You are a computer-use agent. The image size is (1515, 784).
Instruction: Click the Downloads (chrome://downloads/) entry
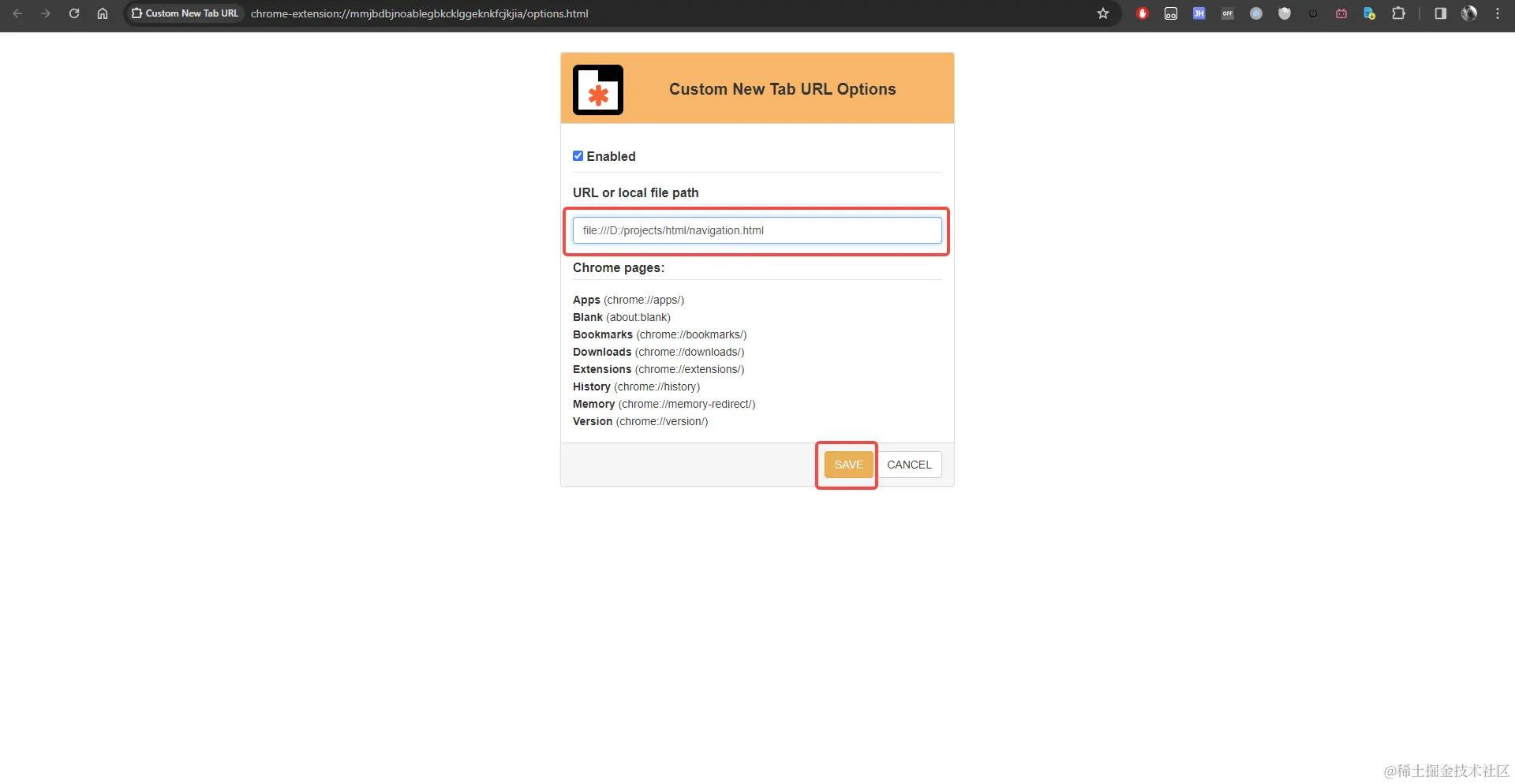tap(658, 352)
